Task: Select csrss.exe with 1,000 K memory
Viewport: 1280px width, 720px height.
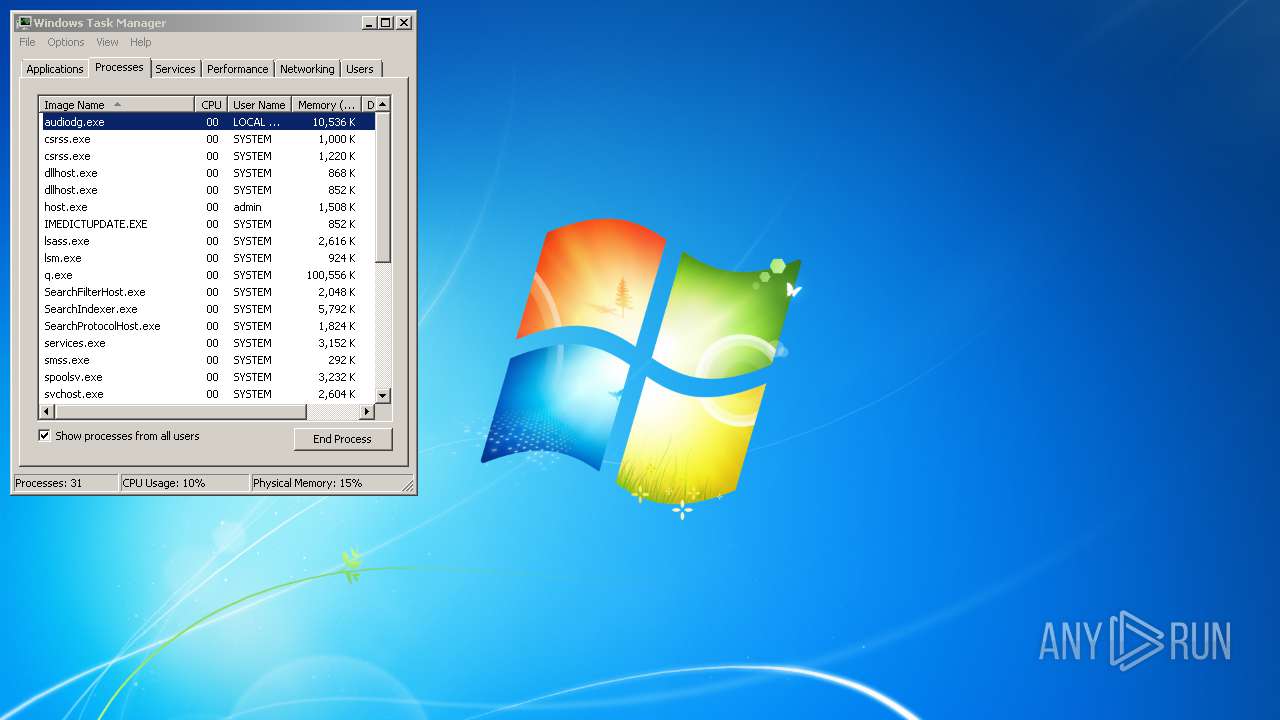Action: pos(207,139)
